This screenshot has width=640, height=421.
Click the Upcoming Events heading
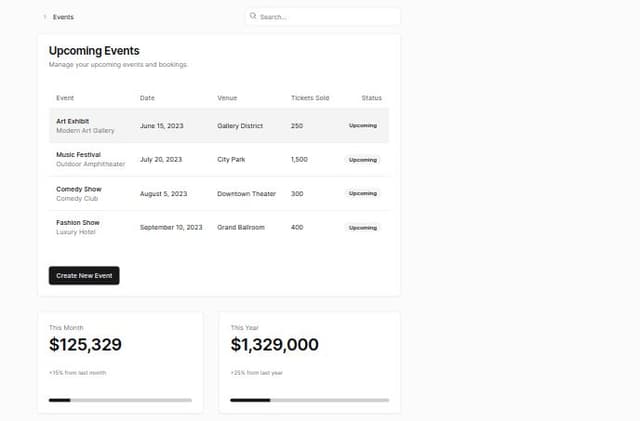point(94,51)
